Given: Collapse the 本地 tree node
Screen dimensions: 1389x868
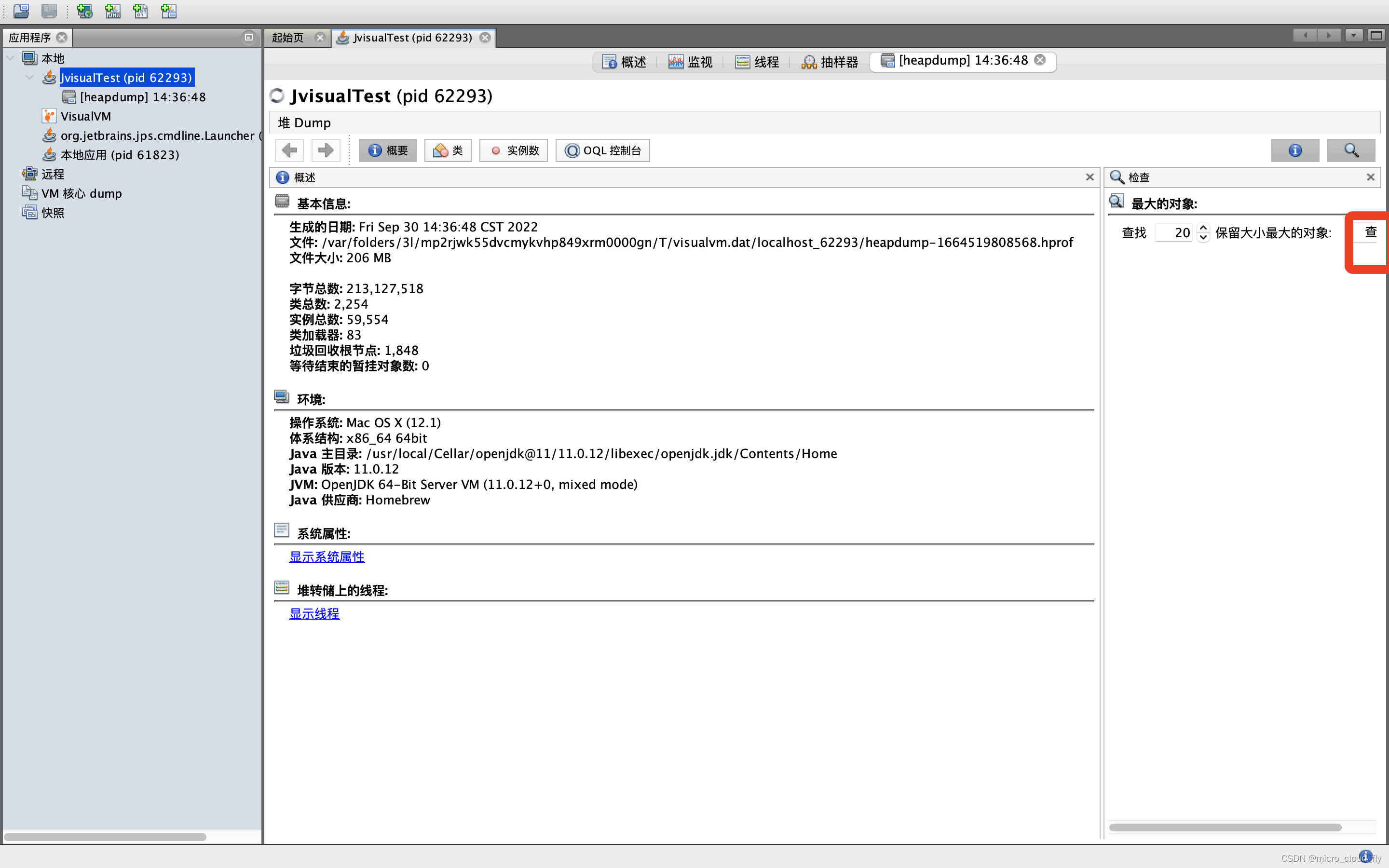Looking at the screenshot, I should coord(10,58).
